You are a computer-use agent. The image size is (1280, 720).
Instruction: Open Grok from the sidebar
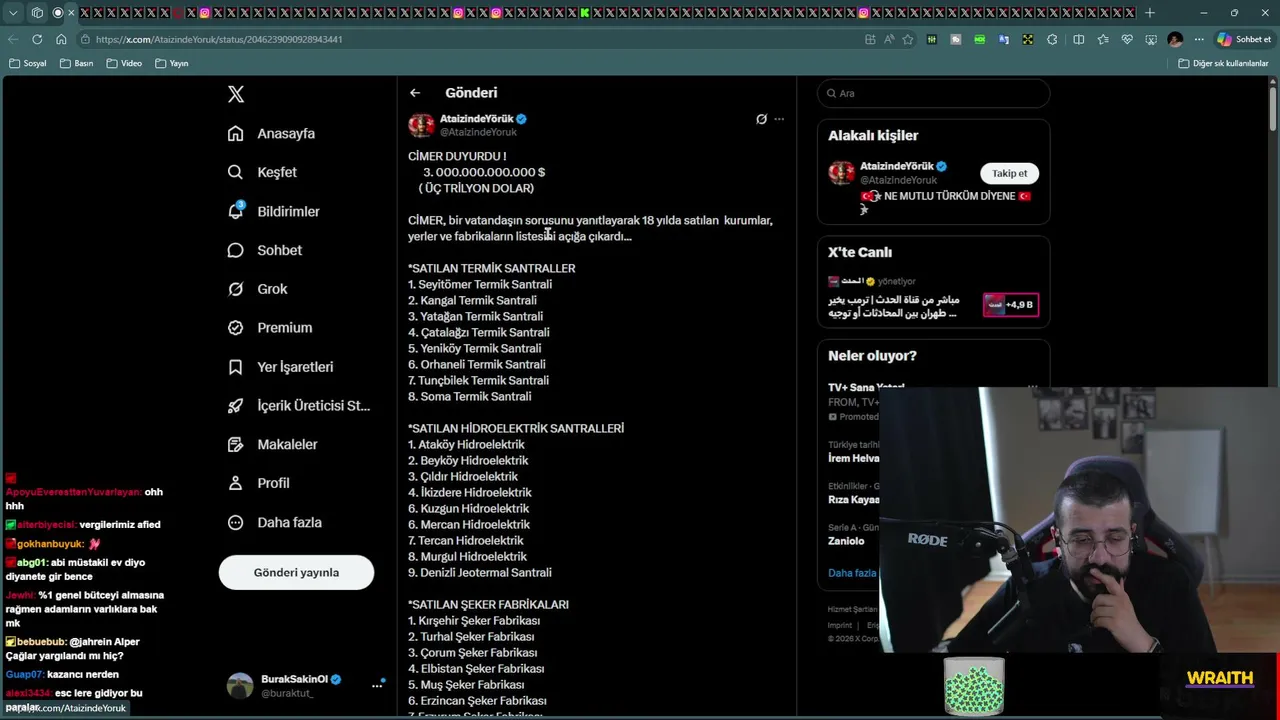coord(257,289)
